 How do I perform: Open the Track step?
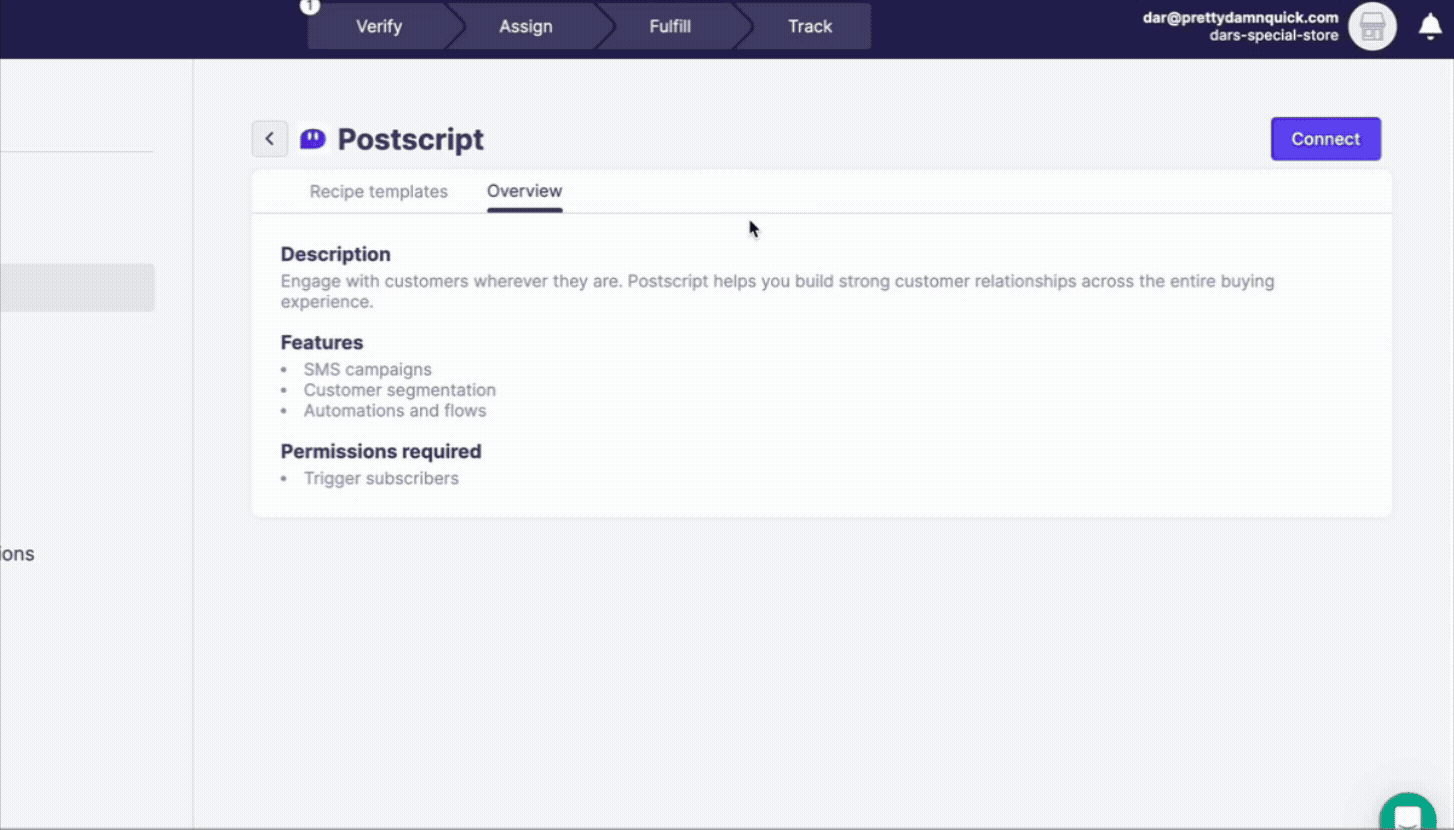coord(810,26)
